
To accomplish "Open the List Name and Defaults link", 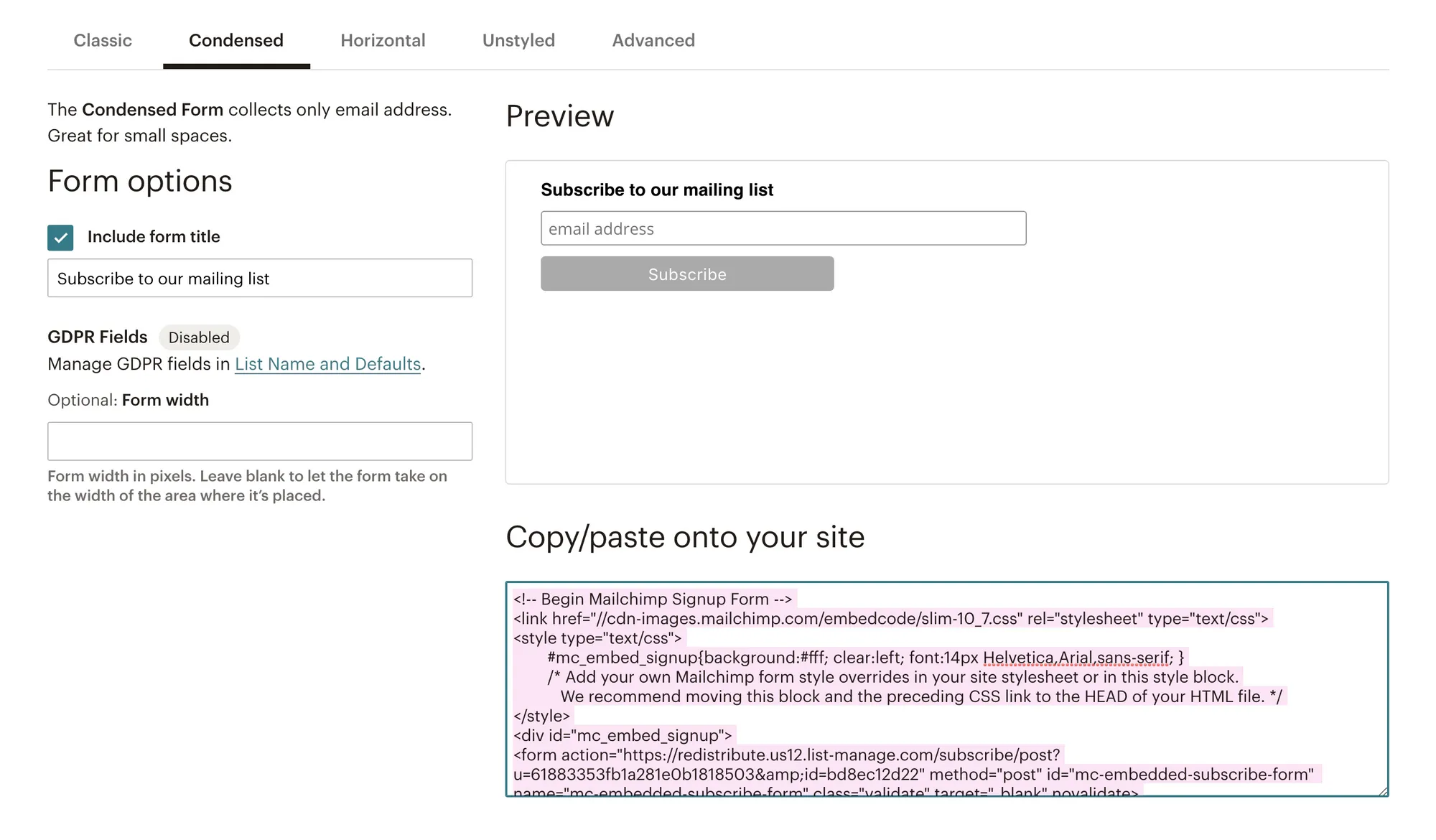I will pos(327,364).
